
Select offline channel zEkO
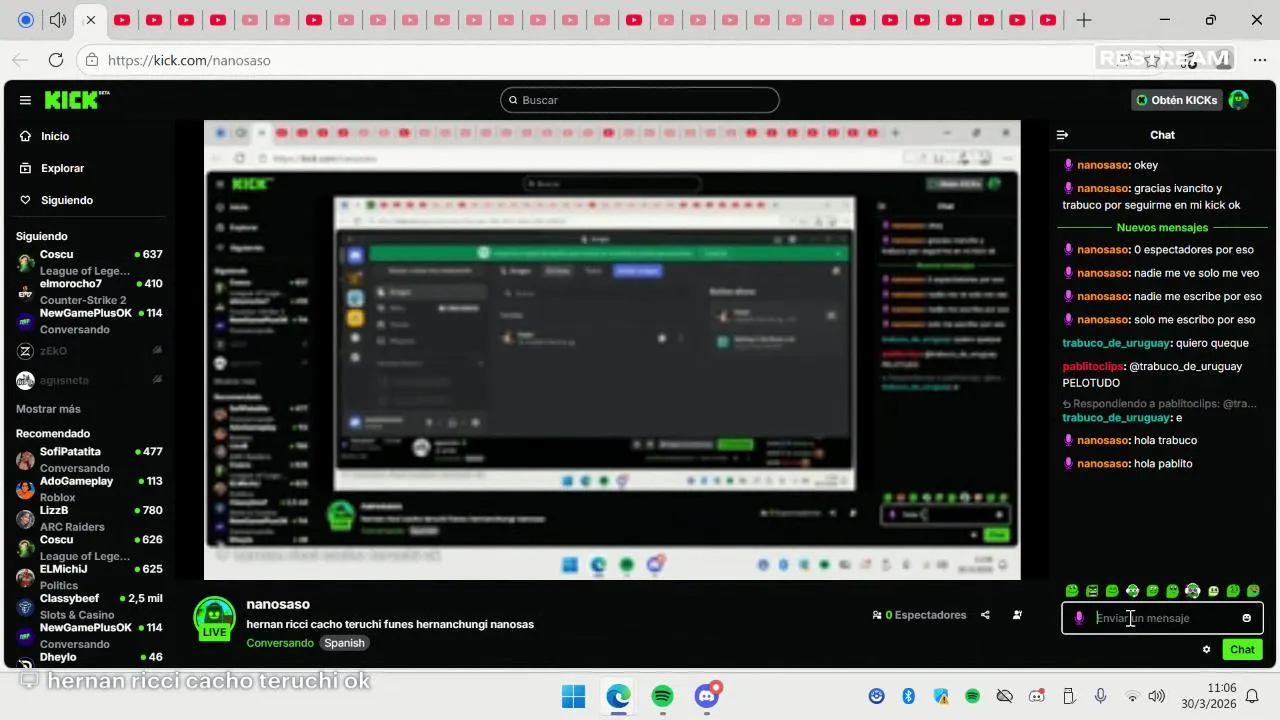[89, 351]
